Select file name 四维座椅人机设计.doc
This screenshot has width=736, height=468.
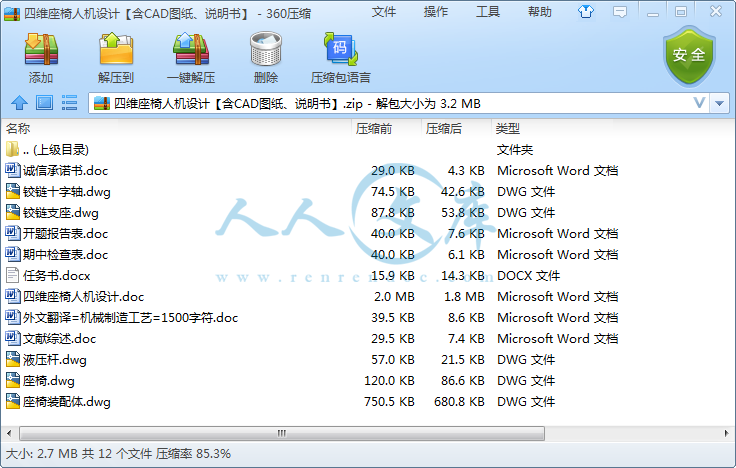(83, 297)
